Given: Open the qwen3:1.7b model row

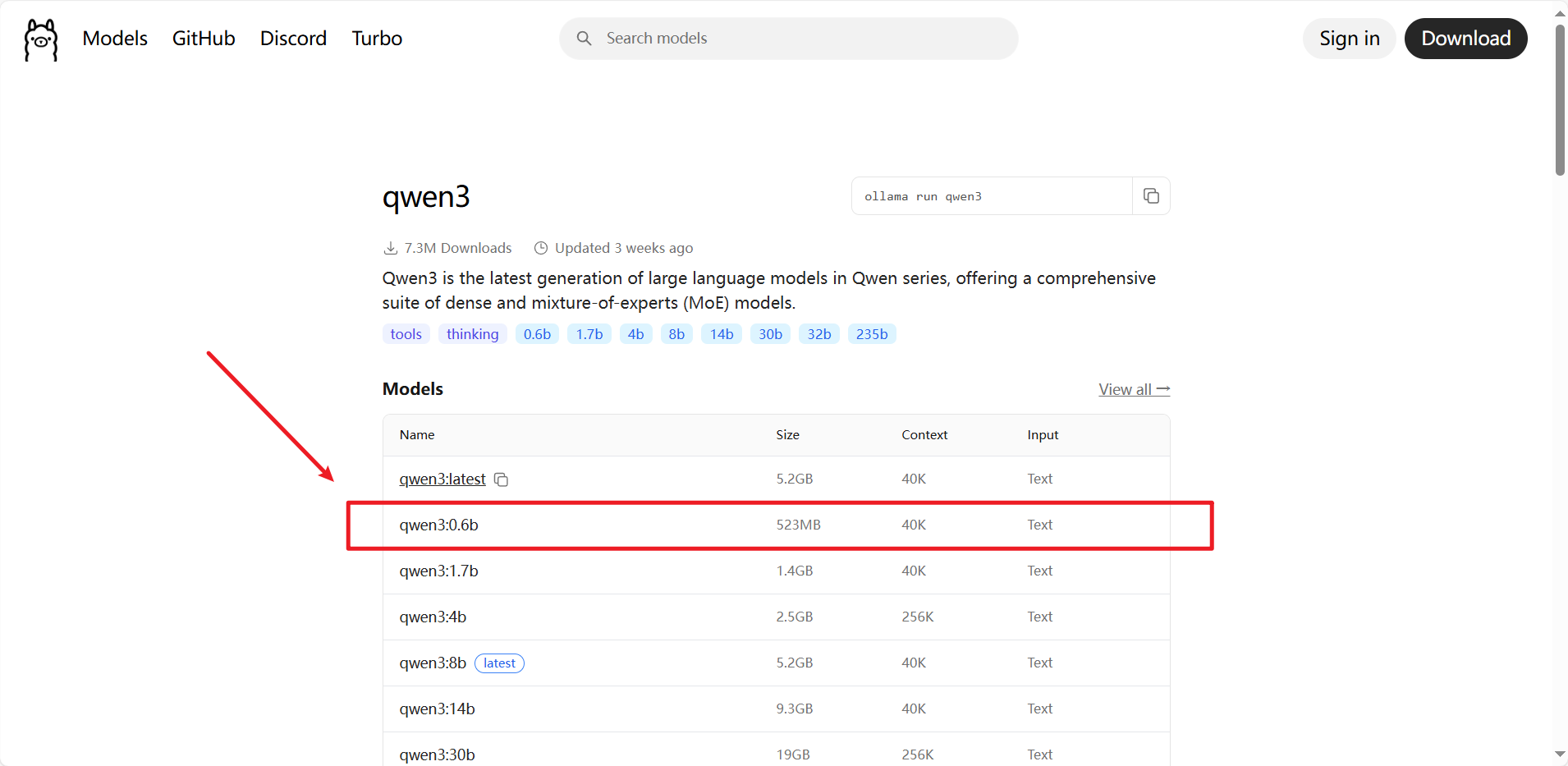Looking at the screenshot, I should [x=776, y=571].
